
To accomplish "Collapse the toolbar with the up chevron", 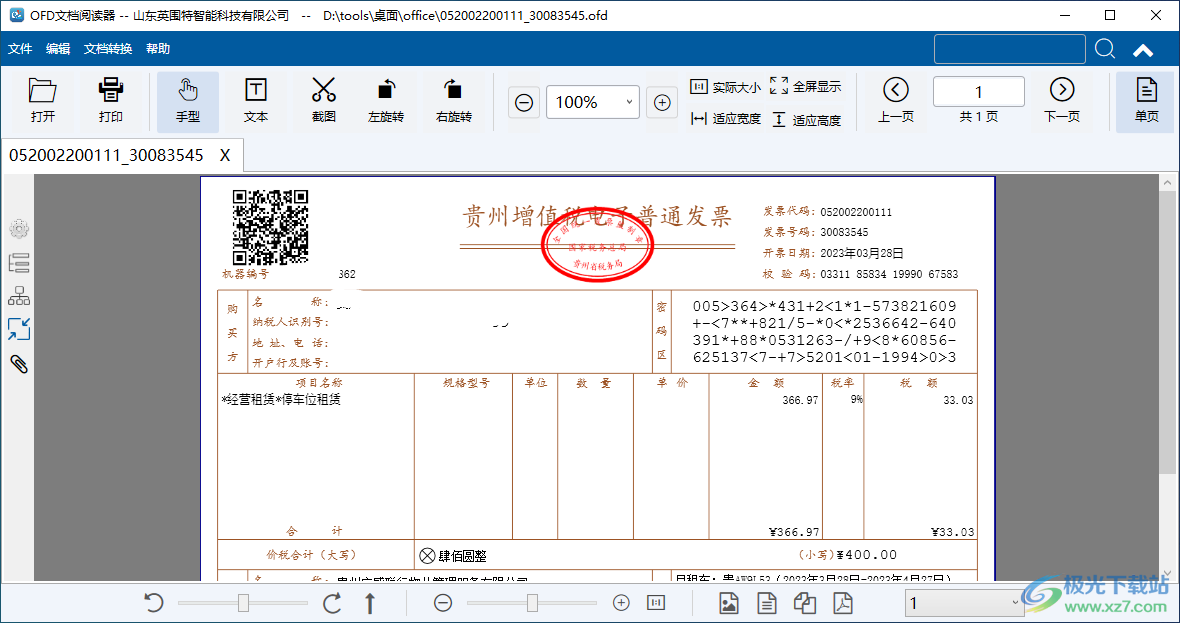I will pos(1143,50).
